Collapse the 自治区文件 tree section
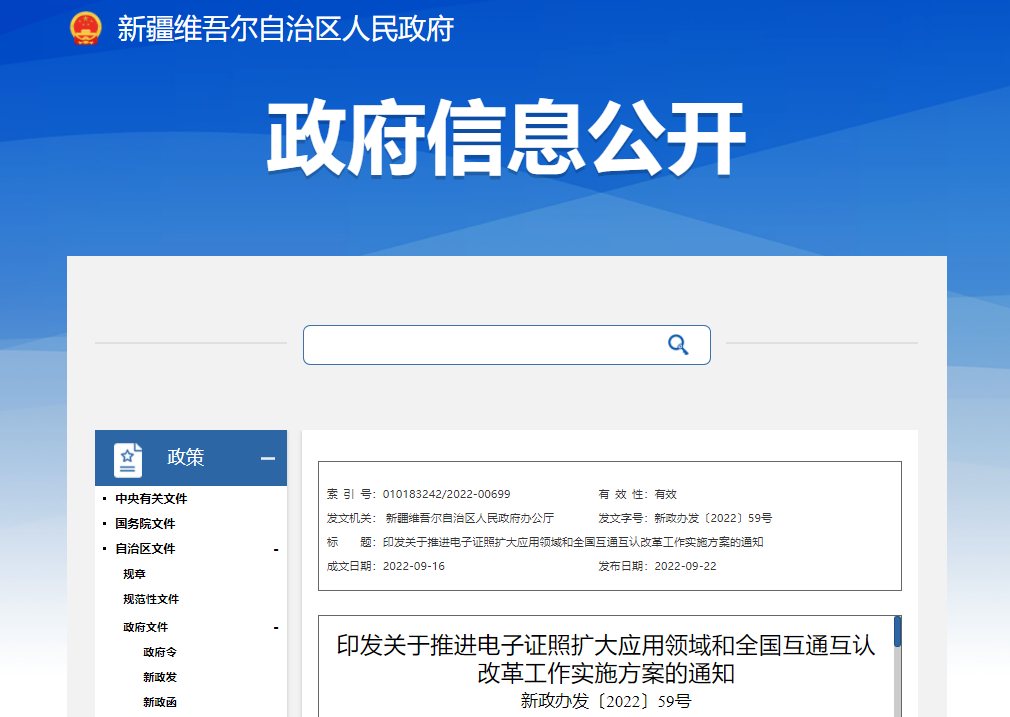Viewport: 1010px width, 717px height. pos(276,550)
